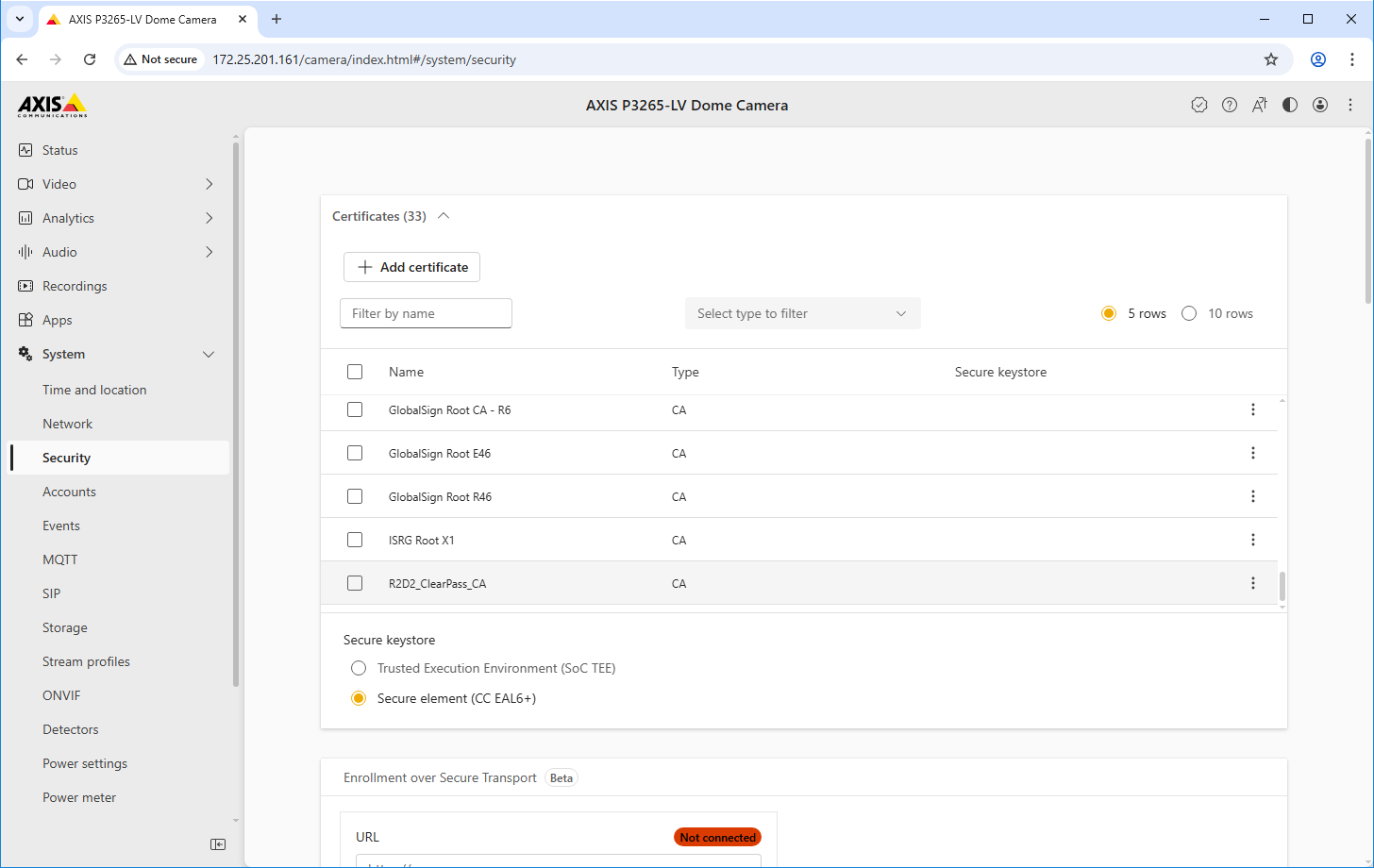This screenshot has height=868, width=1374.
Task: Click the help question mark icon
Action: [x=1229, y=105]
